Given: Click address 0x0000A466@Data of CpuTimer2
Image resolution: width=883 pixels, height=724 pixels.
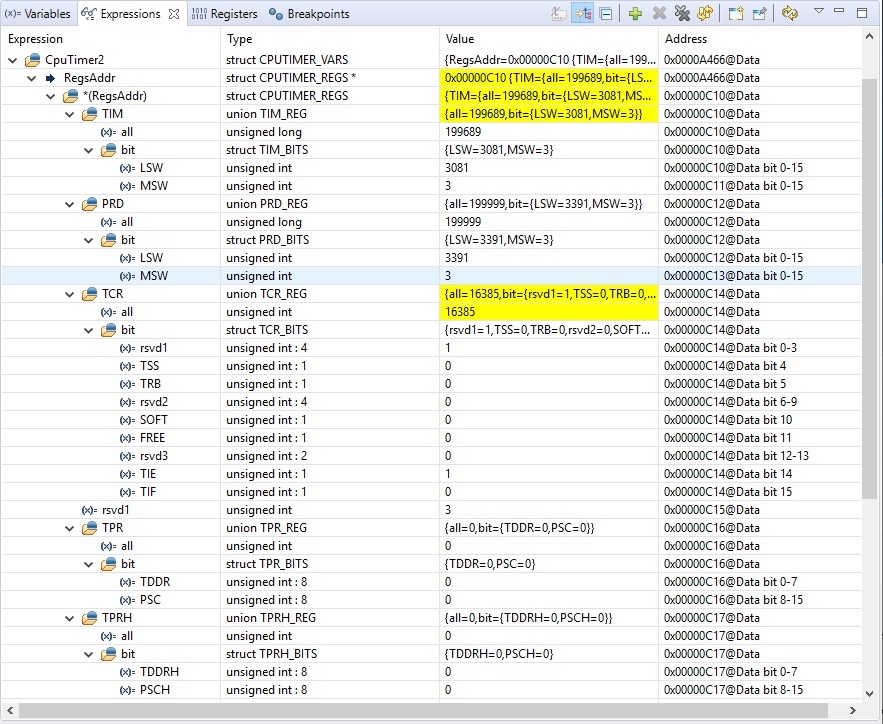Looking at the screenshot, I should tap(712, 60).
